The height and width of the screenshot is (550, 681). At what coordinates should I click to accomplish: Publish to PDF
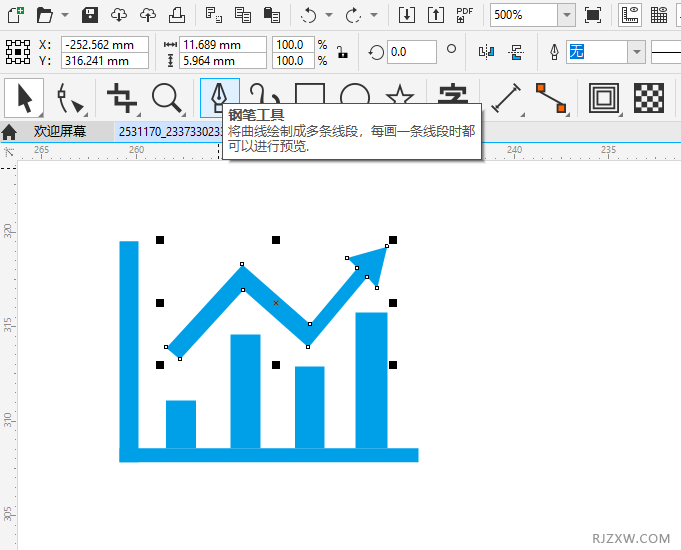point(464,15)
